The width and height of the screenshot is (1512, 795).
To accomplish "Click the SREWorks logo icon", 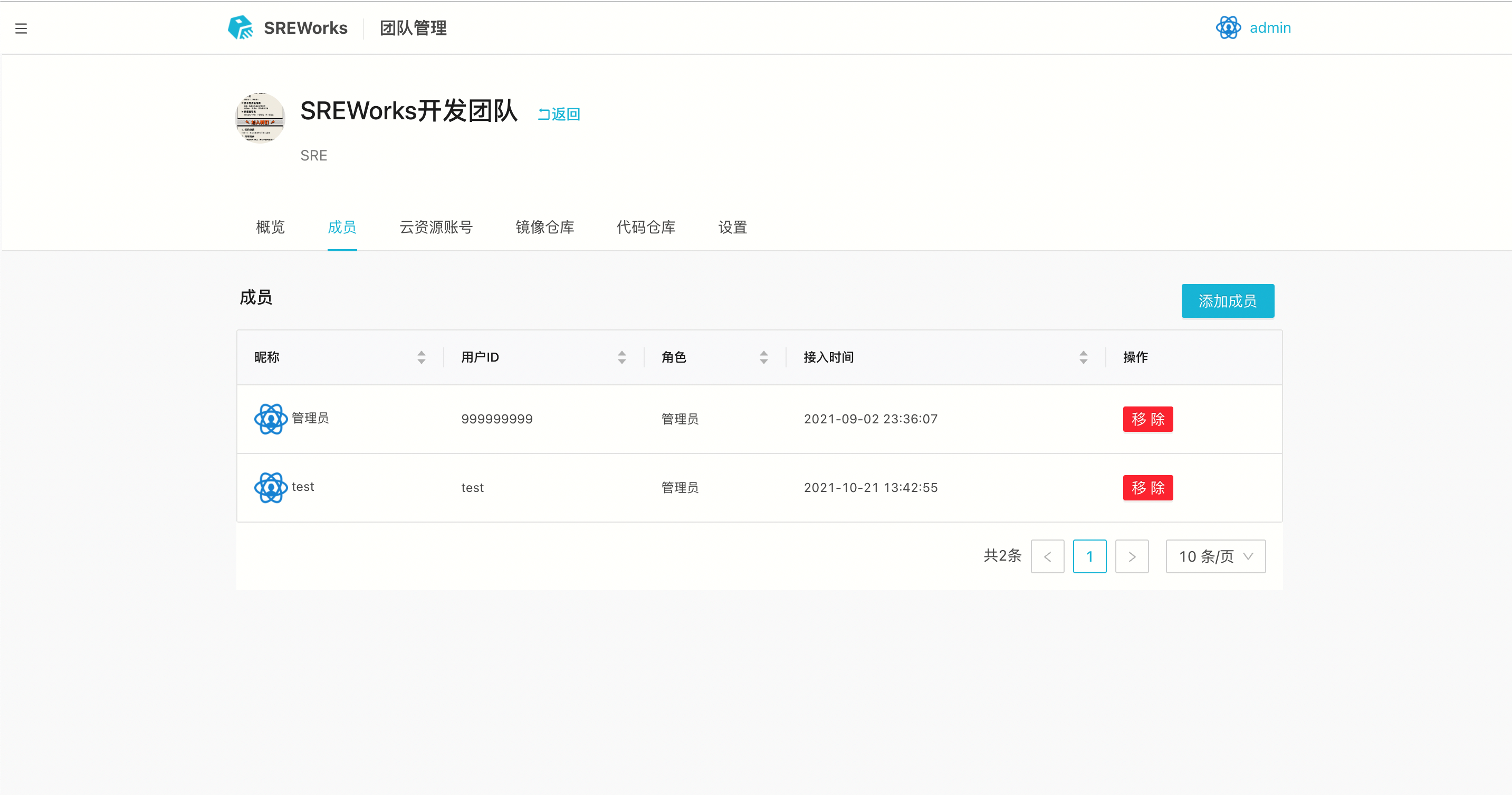I will pyautogui.click(x=241, y=27).
